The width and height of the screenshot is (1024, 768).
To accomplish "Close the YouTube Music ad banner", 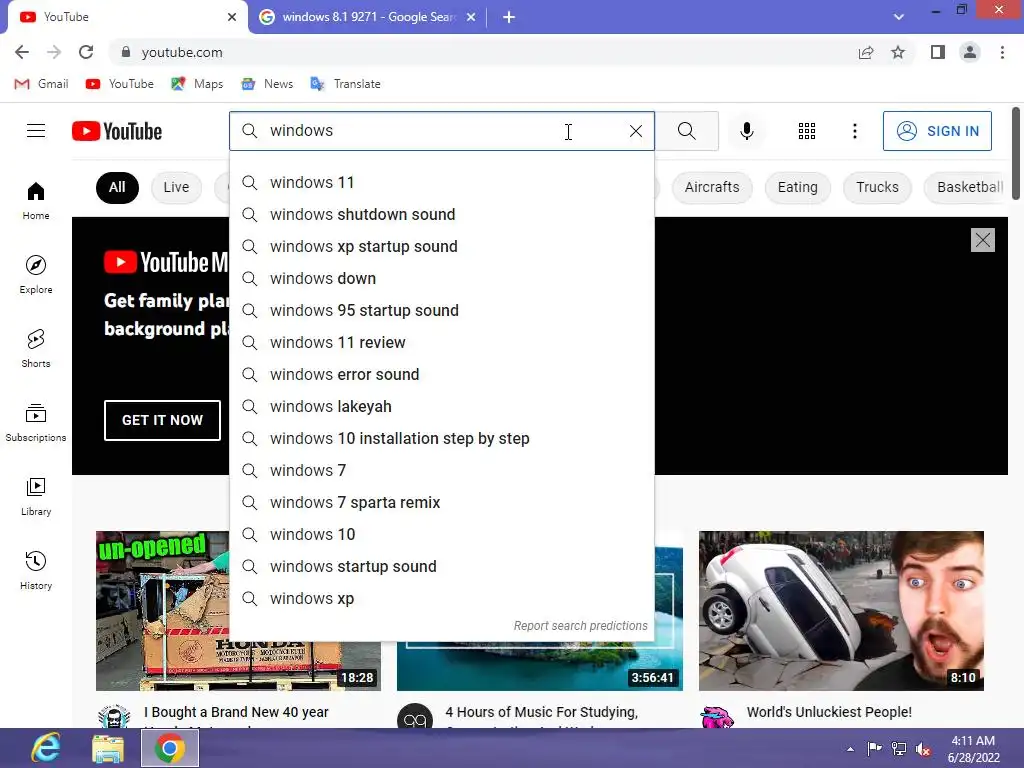I will pyautogui.click(x=982, y=240).
